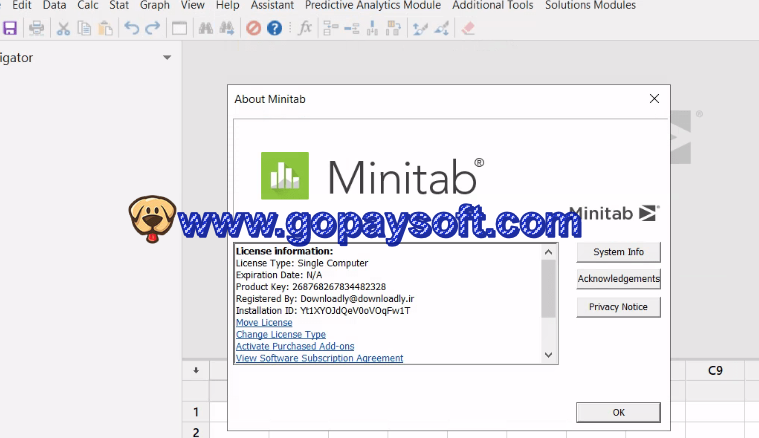
Task: Click the Save project icon
Action: [10, 28]
